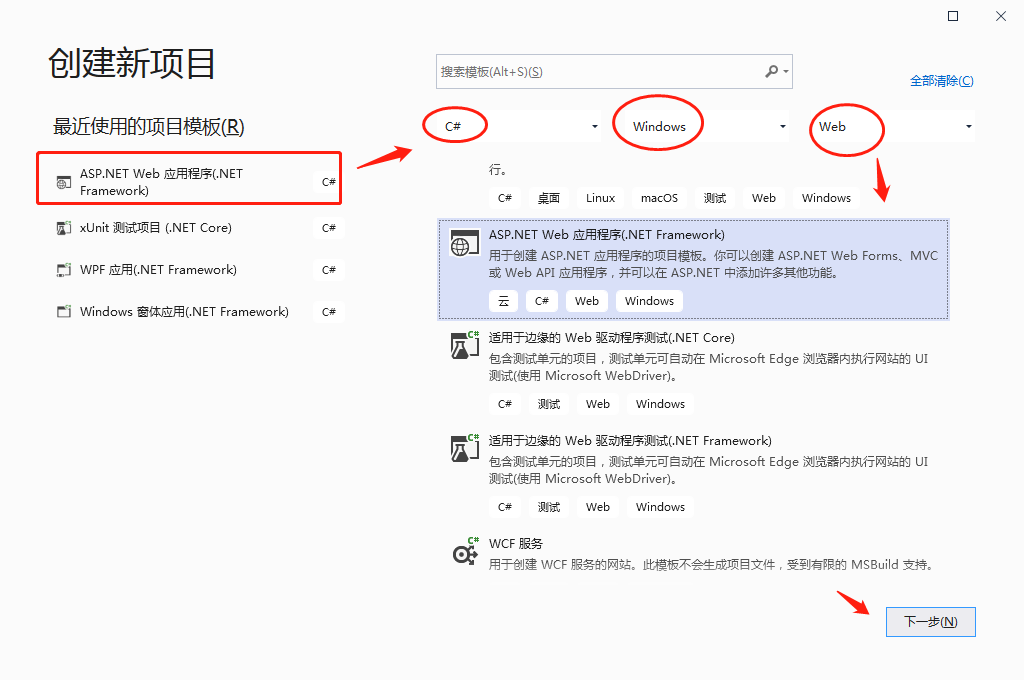Select recent WPF 应用(.NET Framework)
The height and width of the screenshot is (680, 1024).
198,270
